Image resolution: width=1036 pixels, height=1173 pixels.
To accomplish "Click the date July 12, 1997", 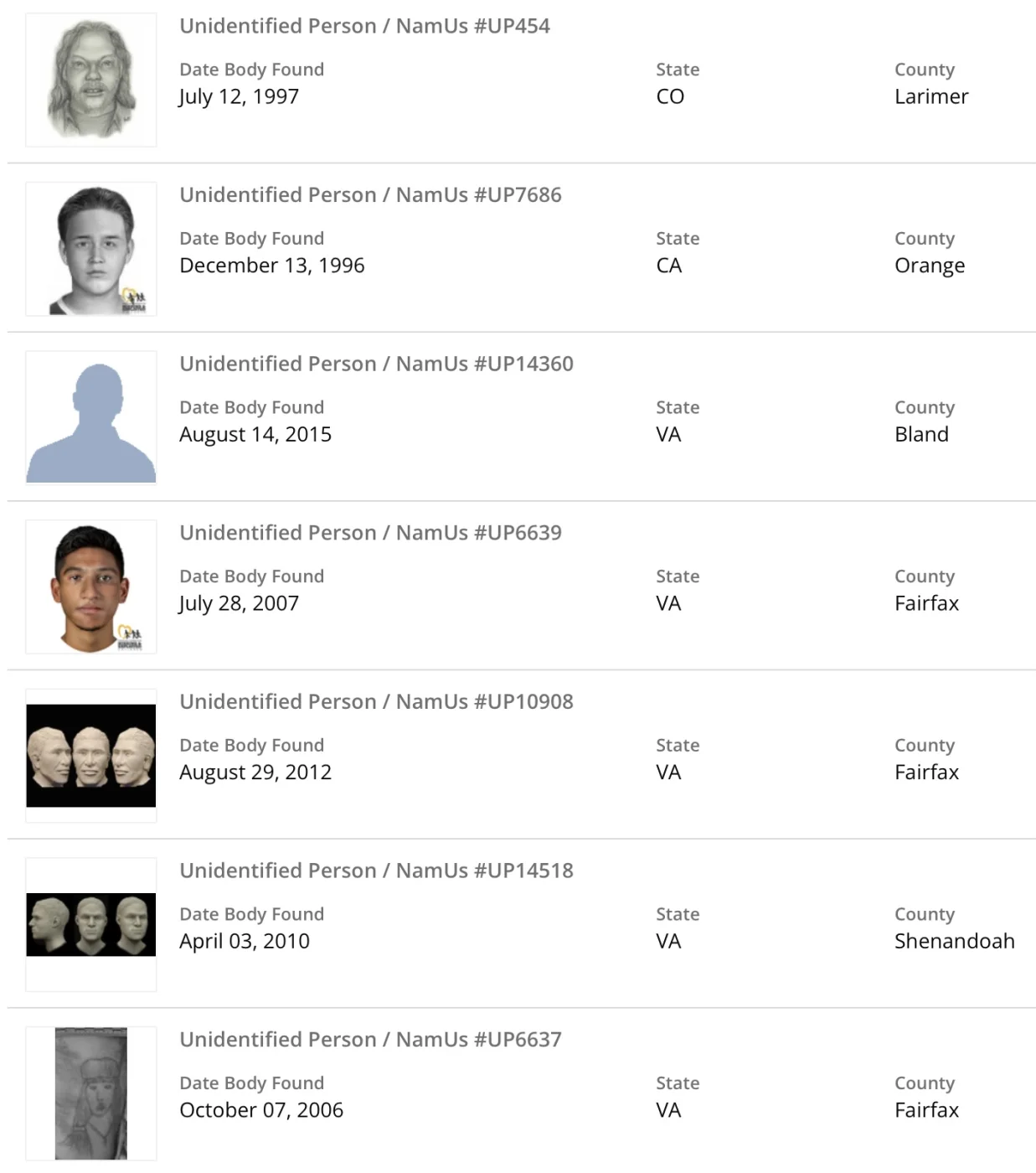I will (239, 97).
